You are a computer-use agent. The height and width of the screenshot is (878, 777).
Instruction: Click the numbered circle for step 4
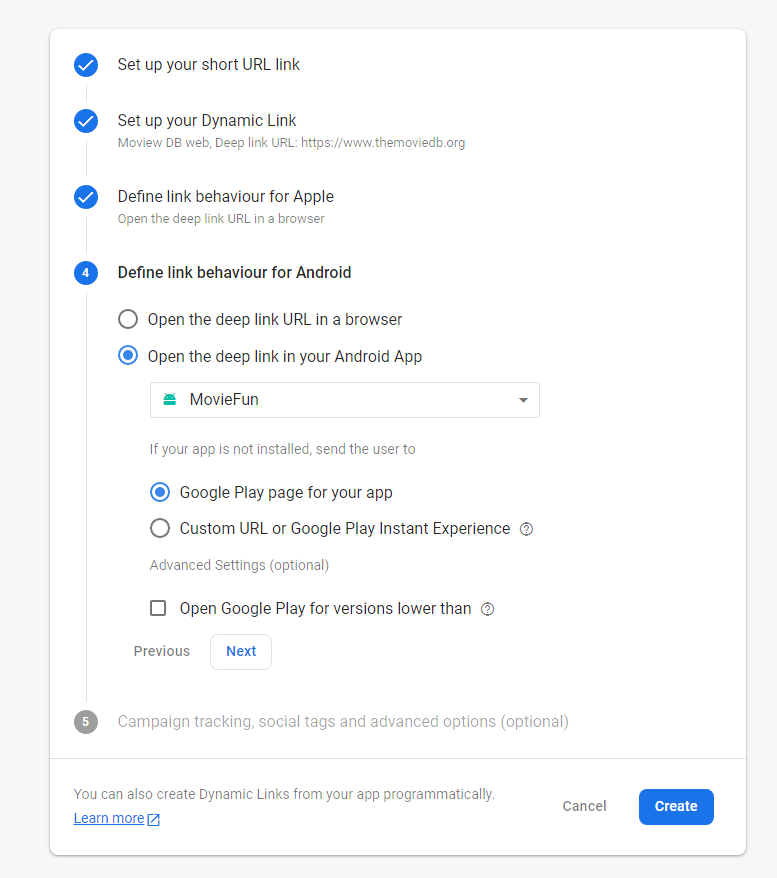86,273
